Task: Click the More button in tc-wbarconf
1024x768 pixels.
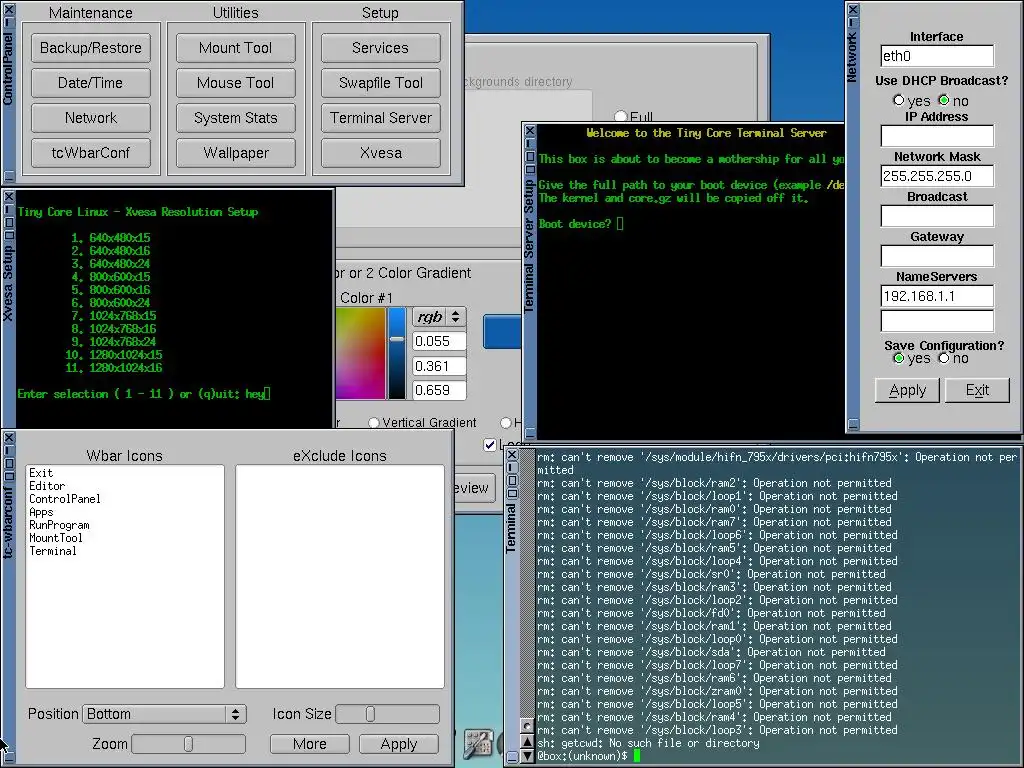Action: point(310,744)
